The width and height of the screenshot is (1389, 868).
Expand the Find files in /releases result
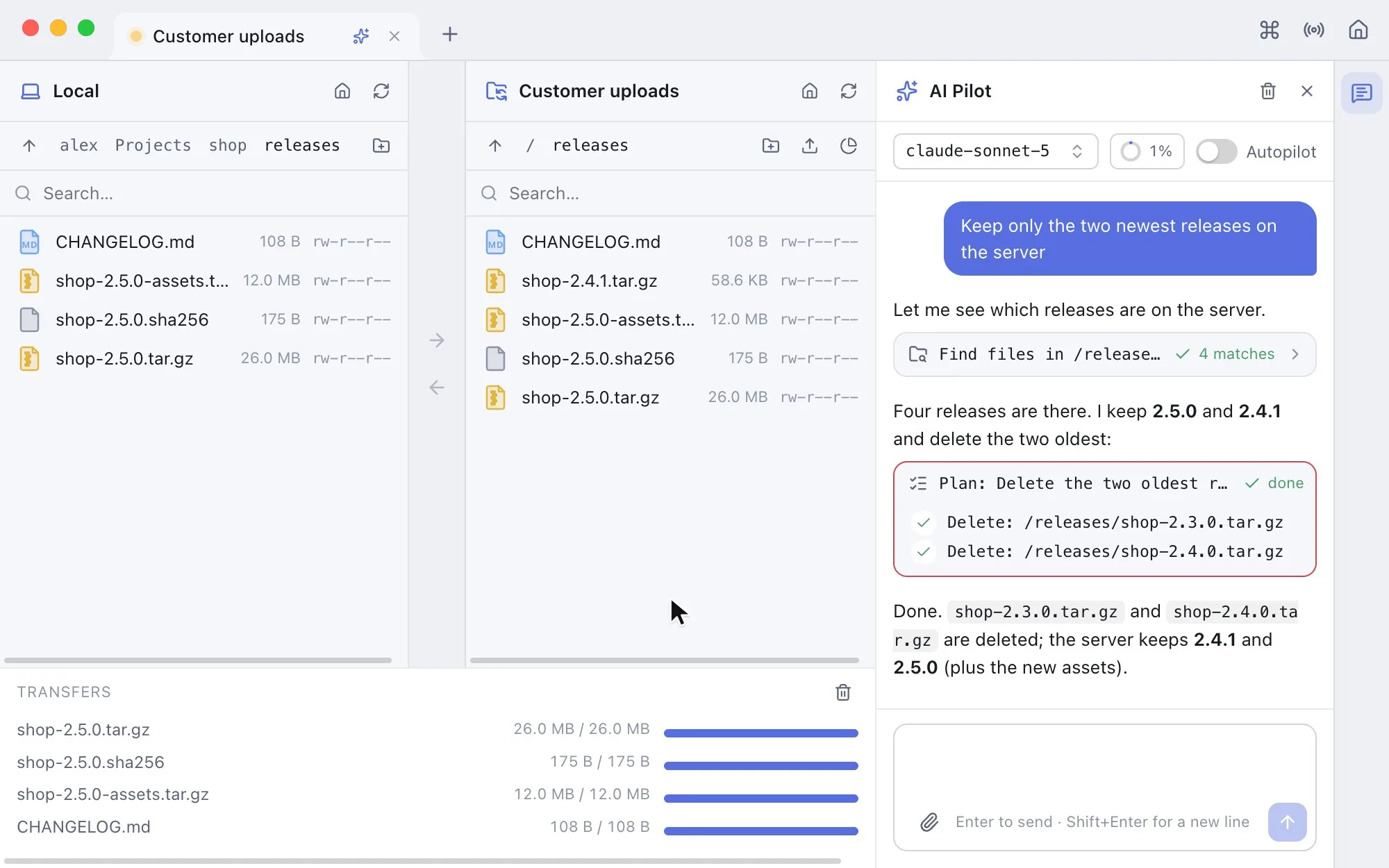[1104, 354]
